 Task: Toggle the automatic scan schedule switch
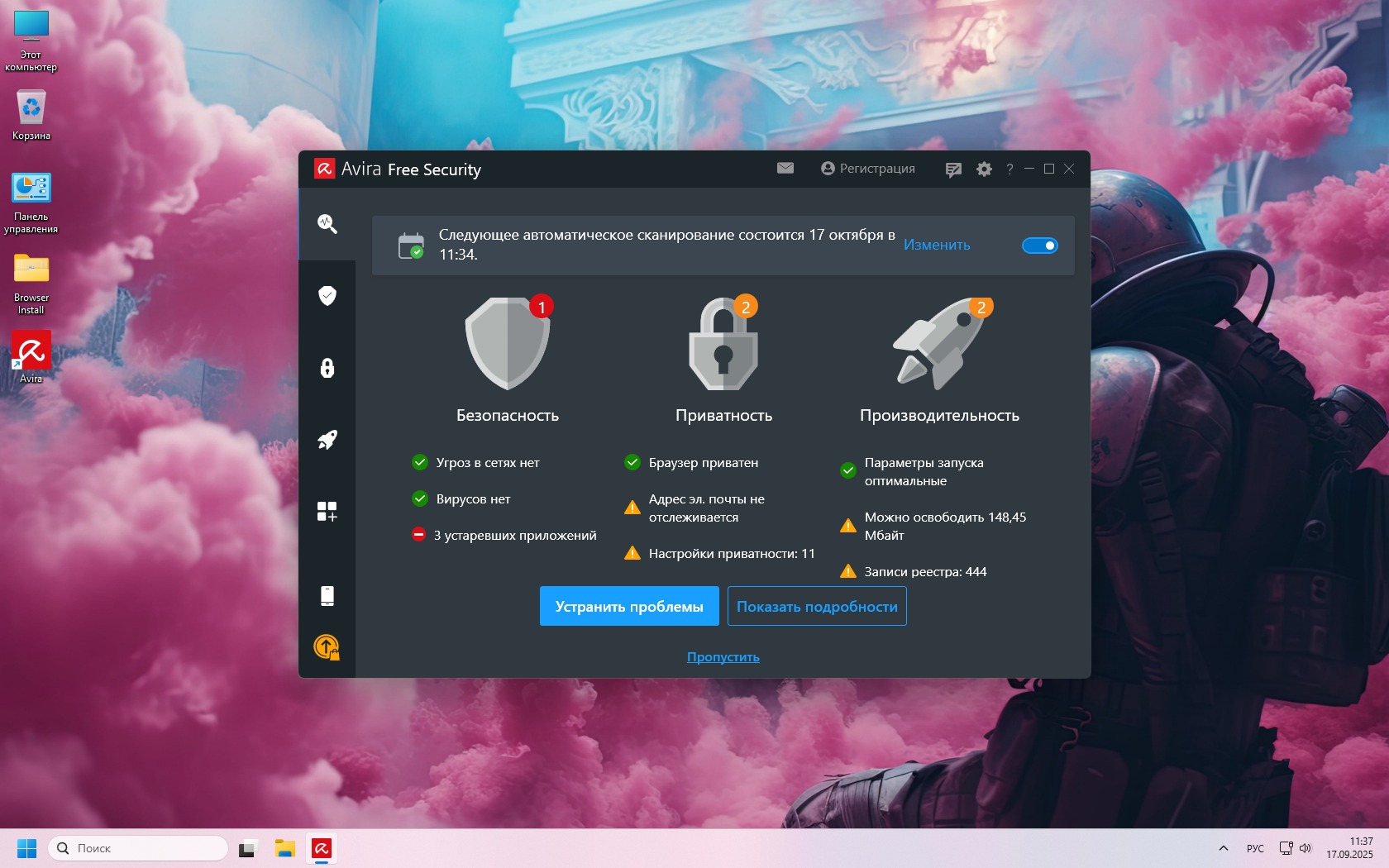click(1040, 246)
